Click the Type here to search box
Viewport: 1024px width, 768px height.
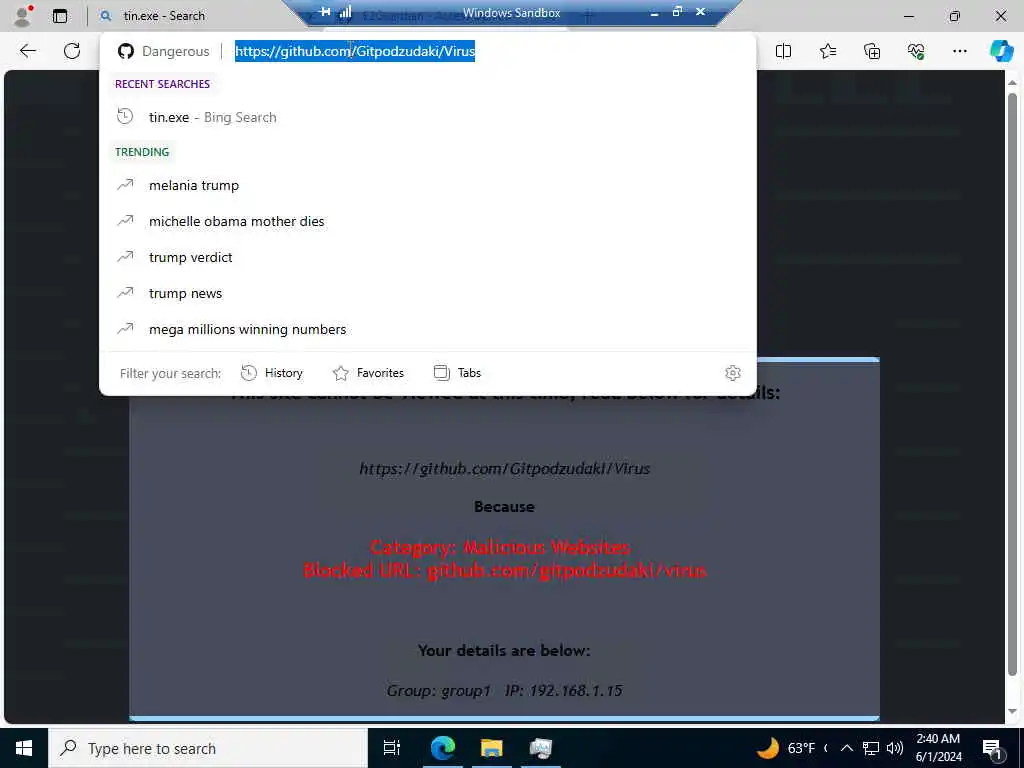(x=208, y=748)
